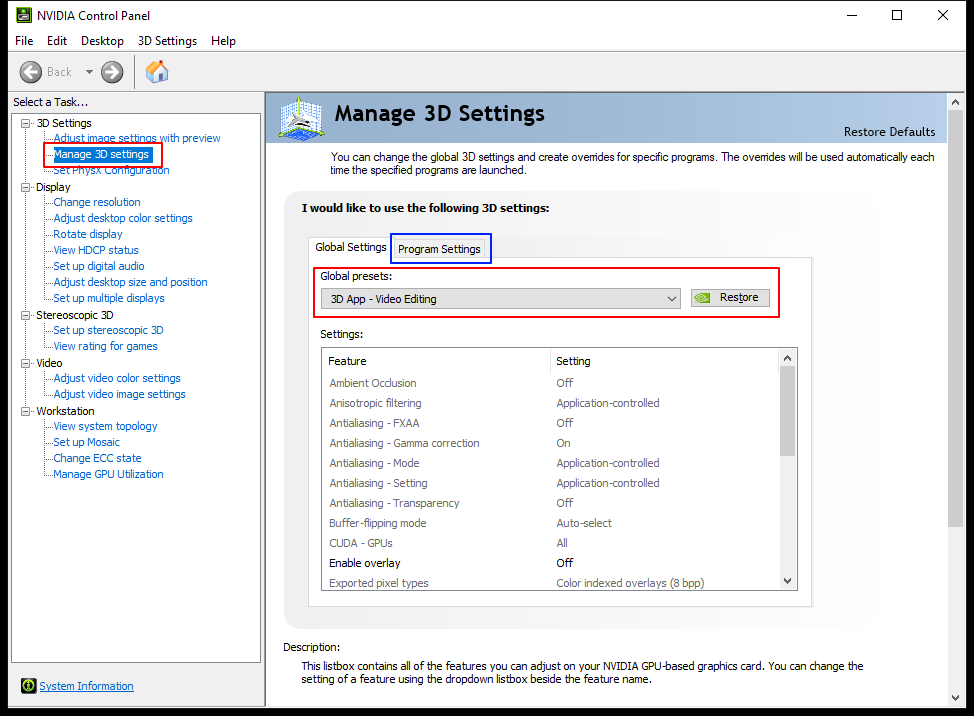974x716 pixels.
Task: Click the NVIDIA Control Panel title icon
Action: (24, 15)
